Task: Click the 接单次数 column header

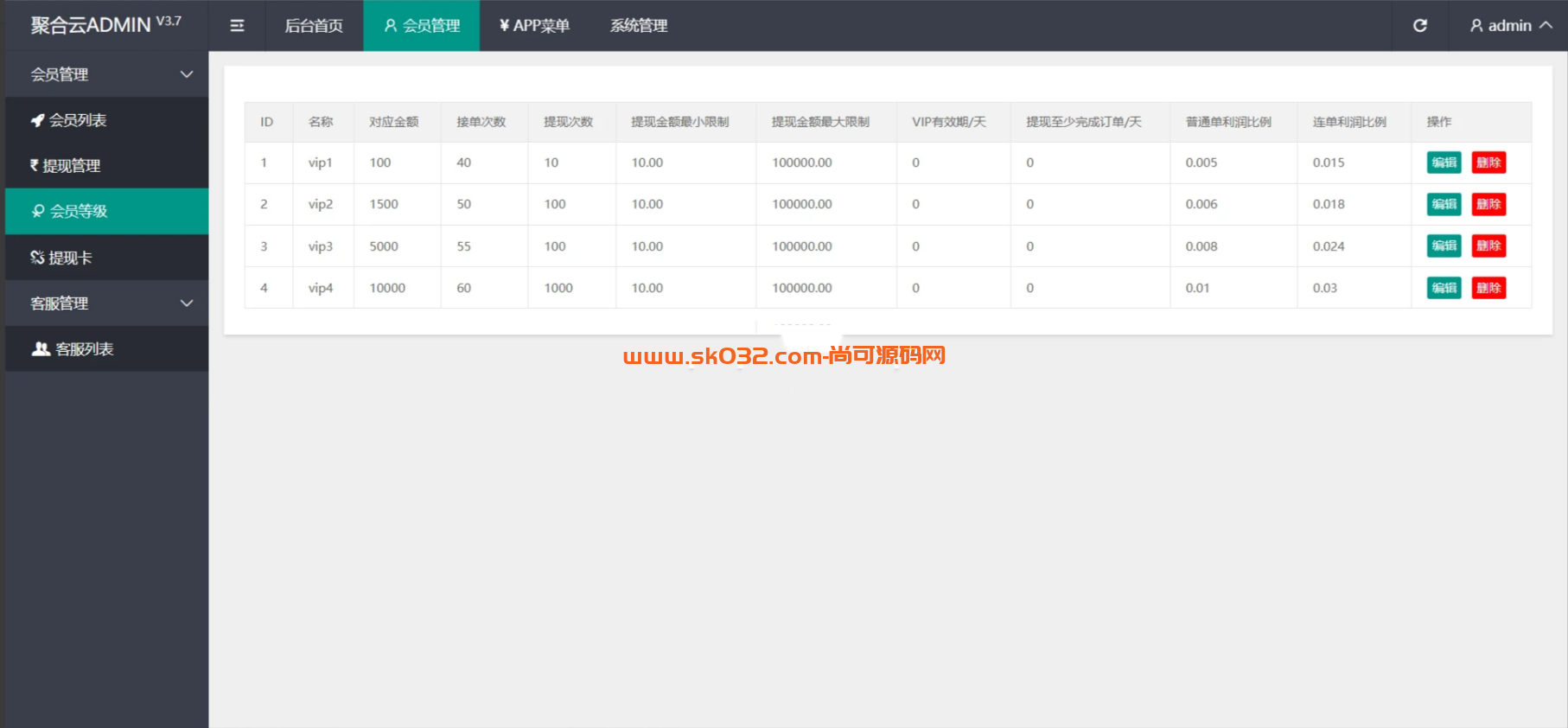Action: click(484, 122)
